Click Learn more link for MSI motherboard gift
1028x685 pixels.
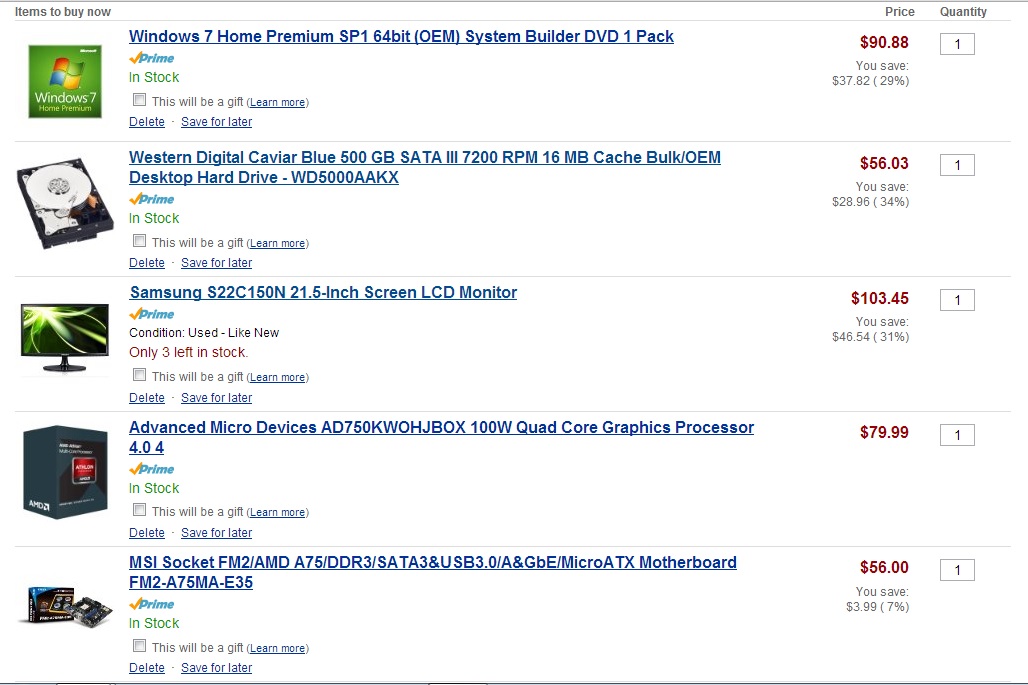[278, 648]
